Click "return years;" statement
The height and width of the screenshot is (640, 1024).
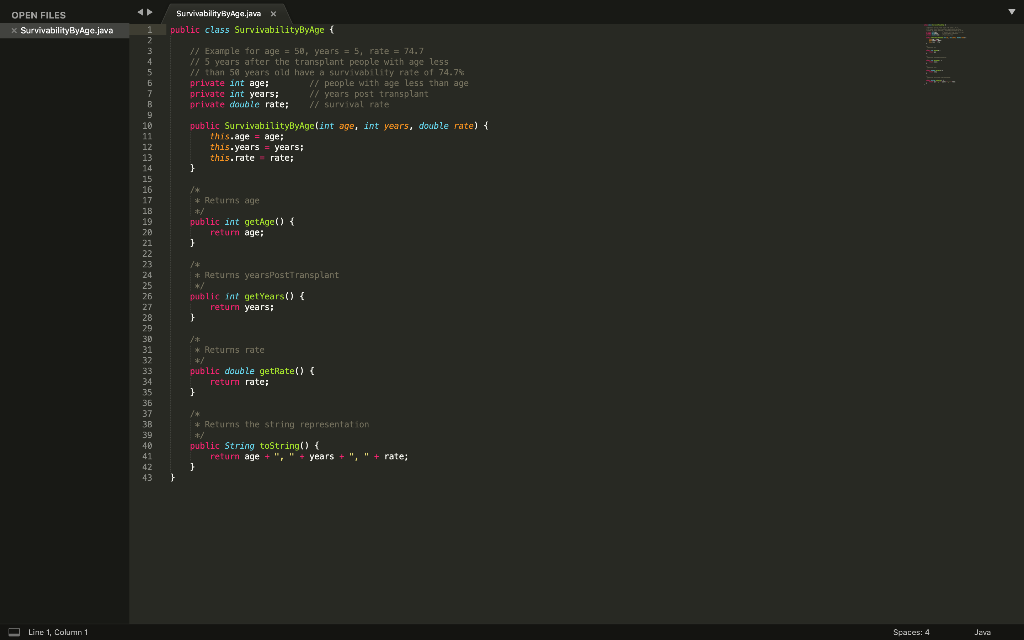242,307
